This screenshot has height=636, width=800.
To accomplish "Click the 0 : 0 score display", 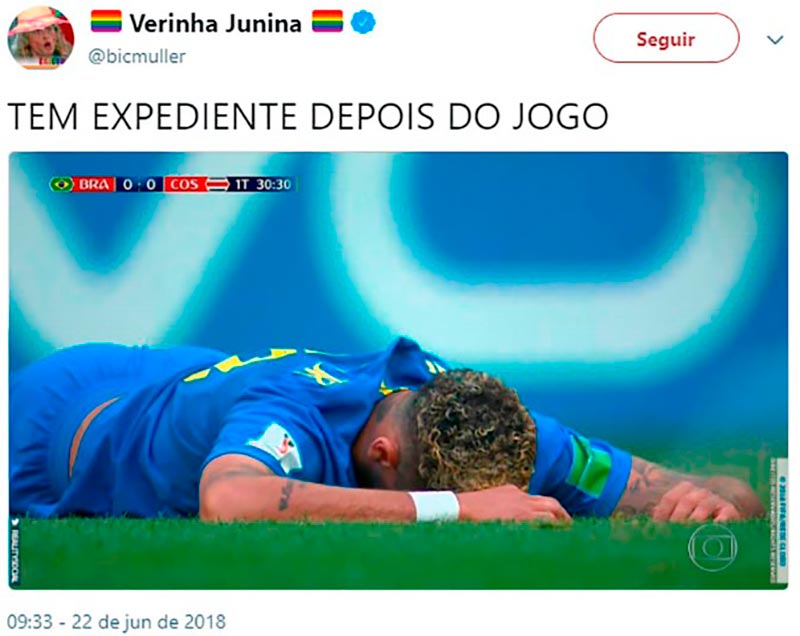I will tap(139, 184).
